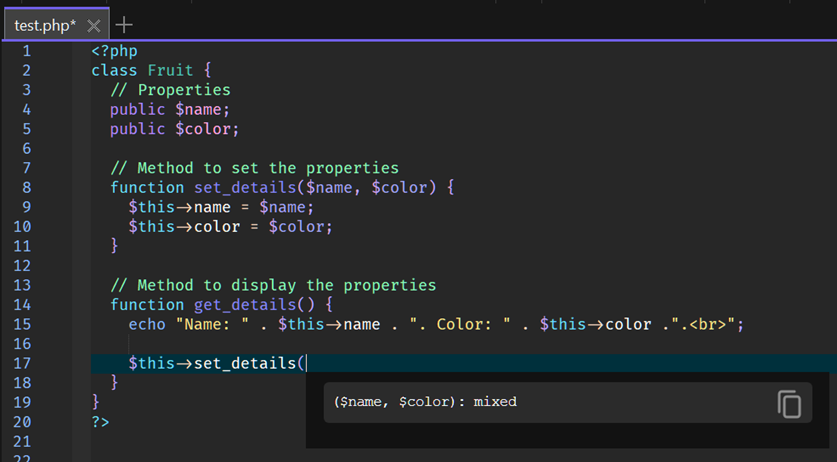Click line number 14 in the gutter
The width and height of the screenshot is (837, 462).
(22, 305)
